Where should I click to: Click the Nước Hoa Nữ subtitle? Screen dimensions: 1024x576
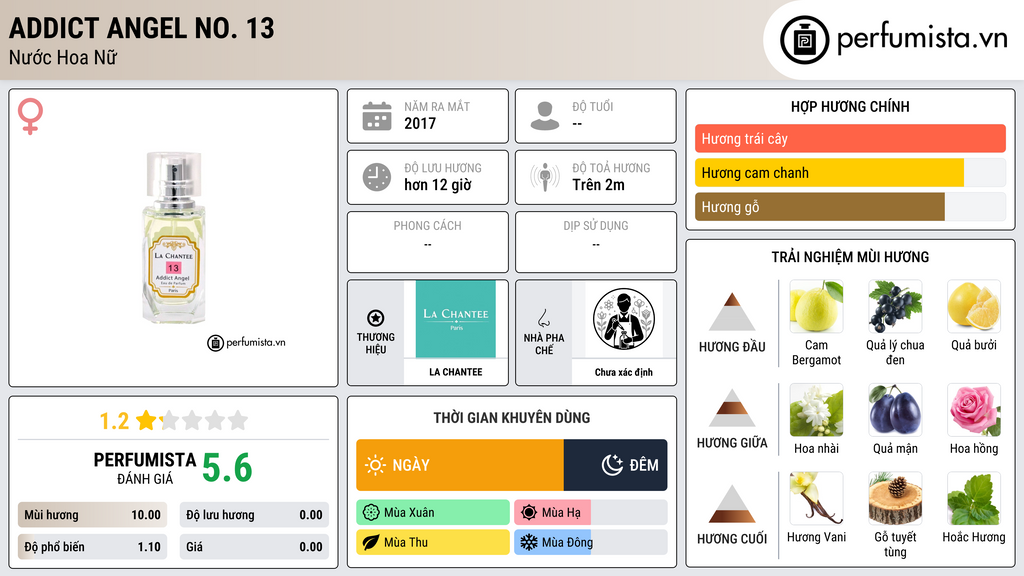point(63,57)
